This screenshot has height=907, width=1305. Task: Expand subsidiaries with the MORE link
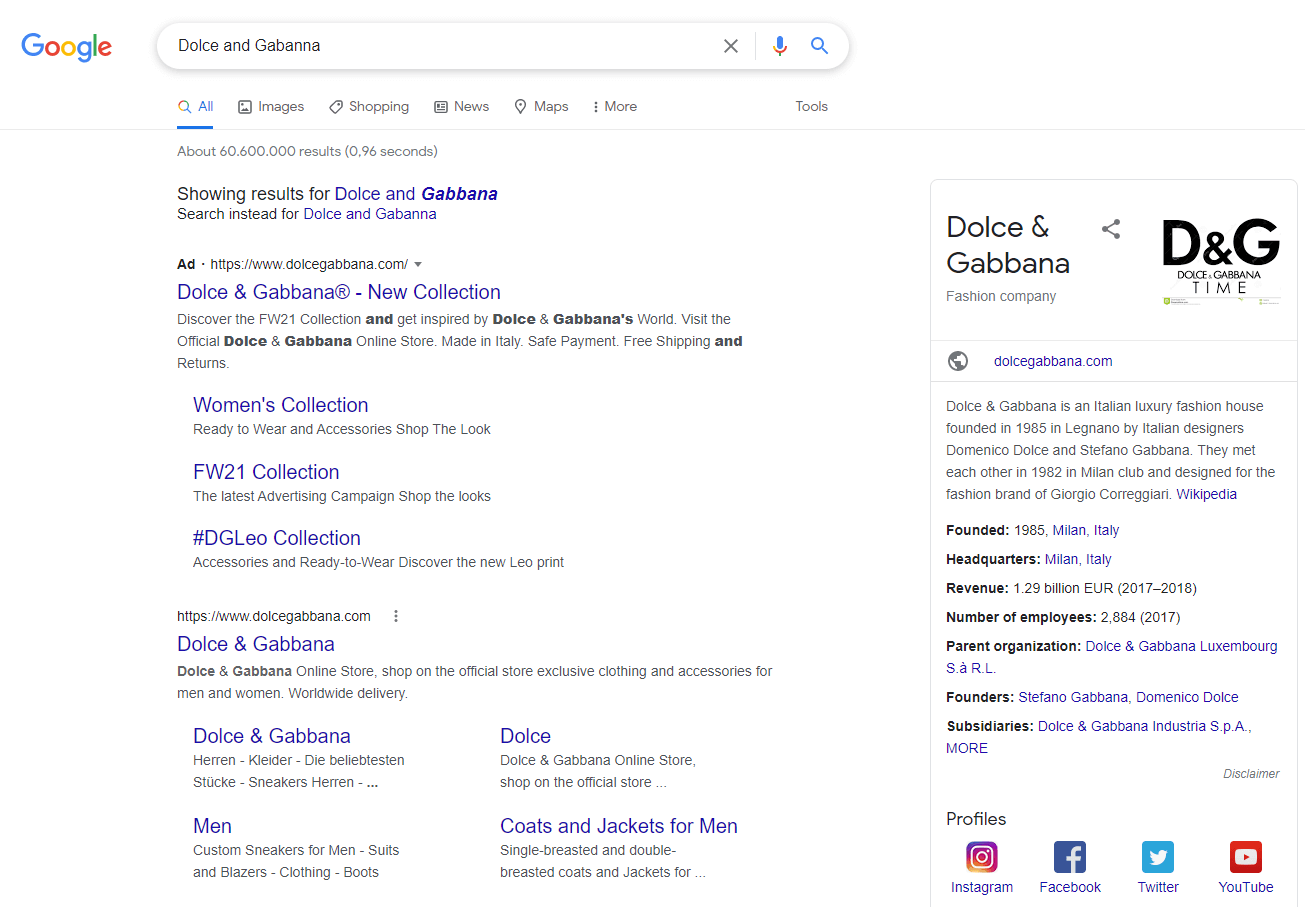967,748
